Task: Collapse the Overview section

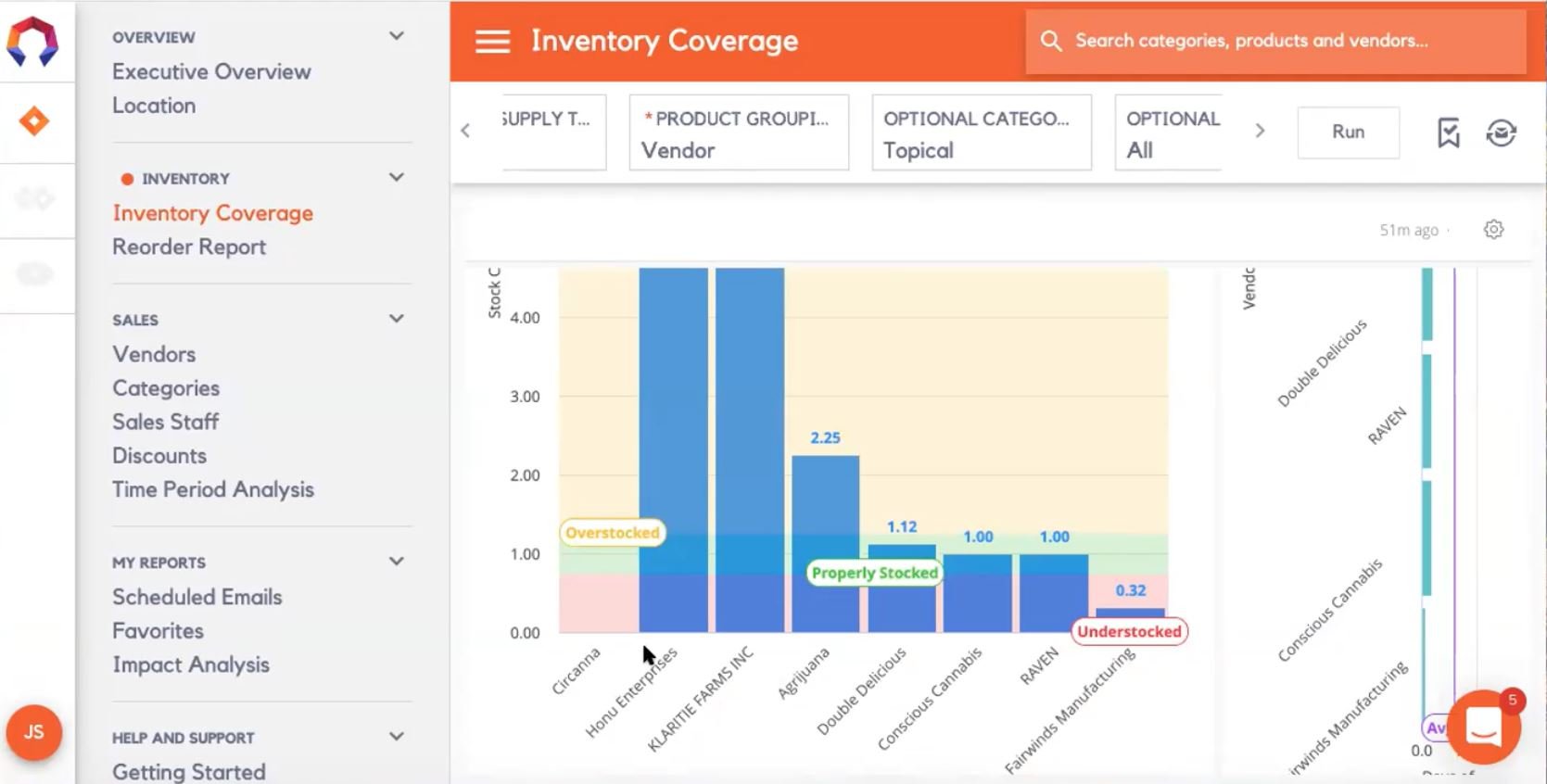Action: pyautogui.click(x=397, y=36)
